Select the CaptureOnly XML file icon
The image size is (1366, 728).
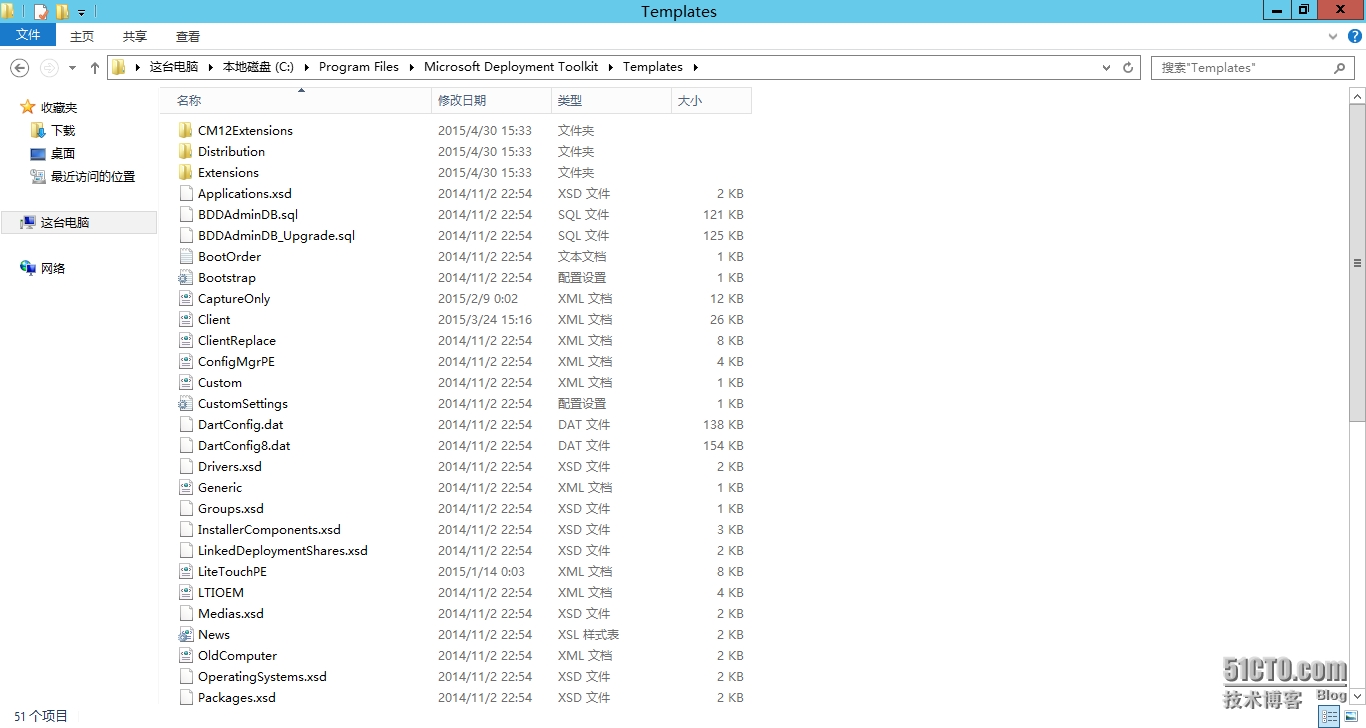(x=185, y=298)
